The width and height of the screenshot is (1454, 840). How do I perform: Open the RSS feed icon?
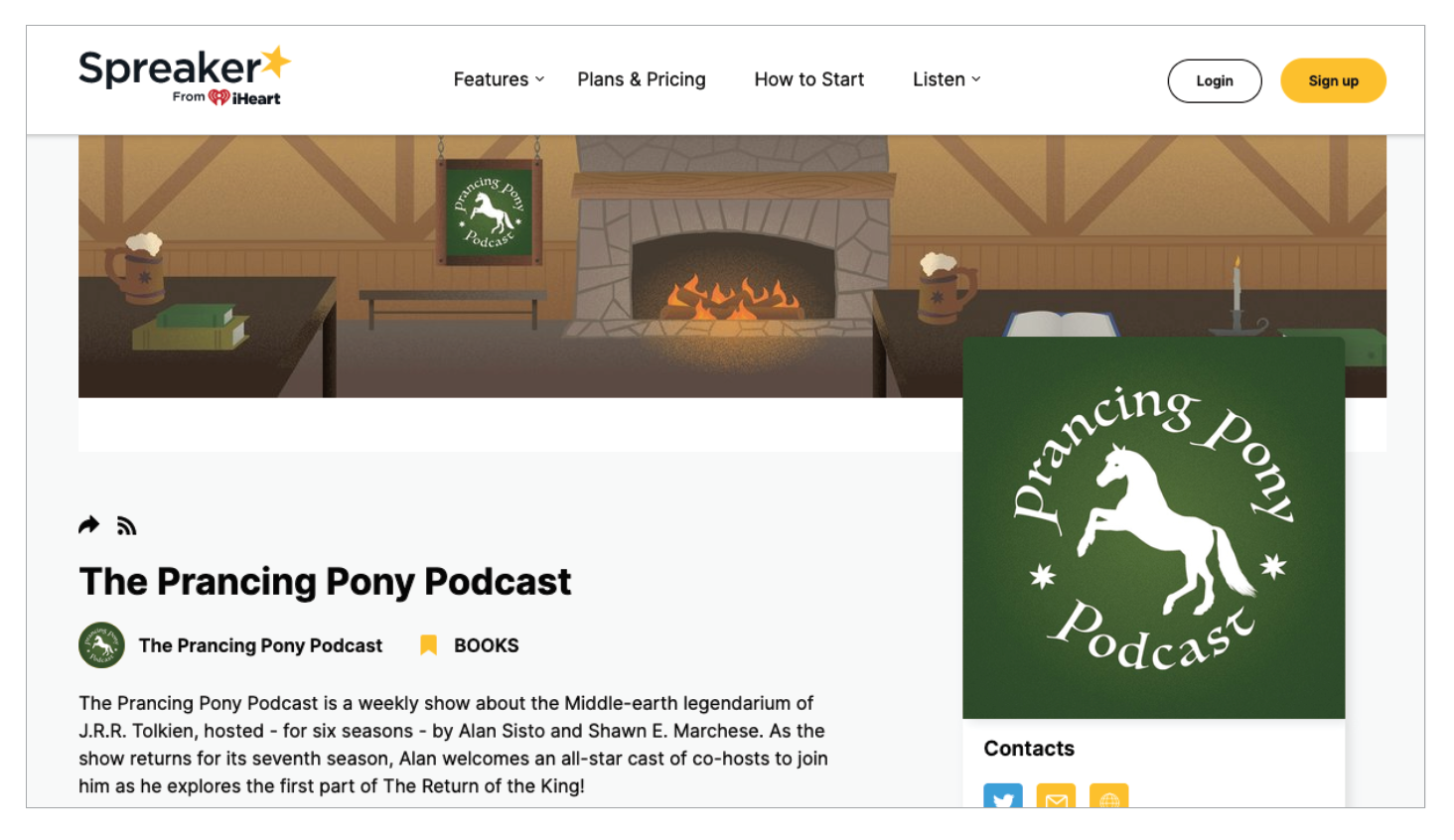pyautogui.click(x=126, y=526)
